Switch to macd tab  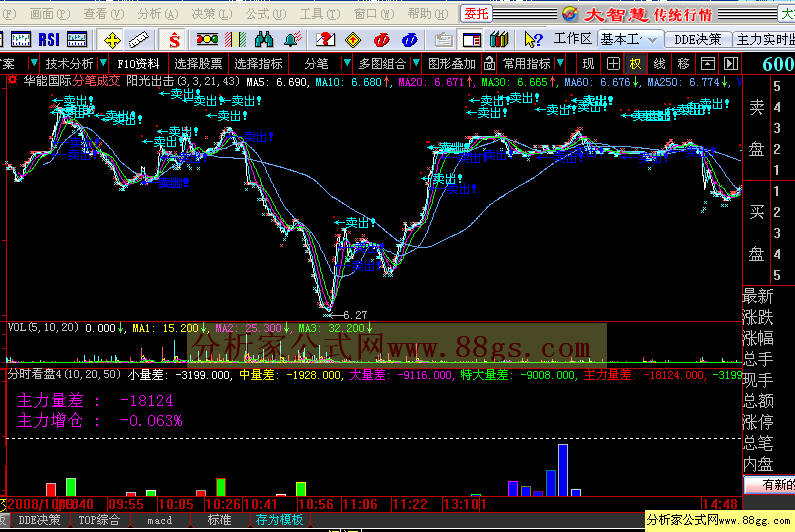coord(160,520)
